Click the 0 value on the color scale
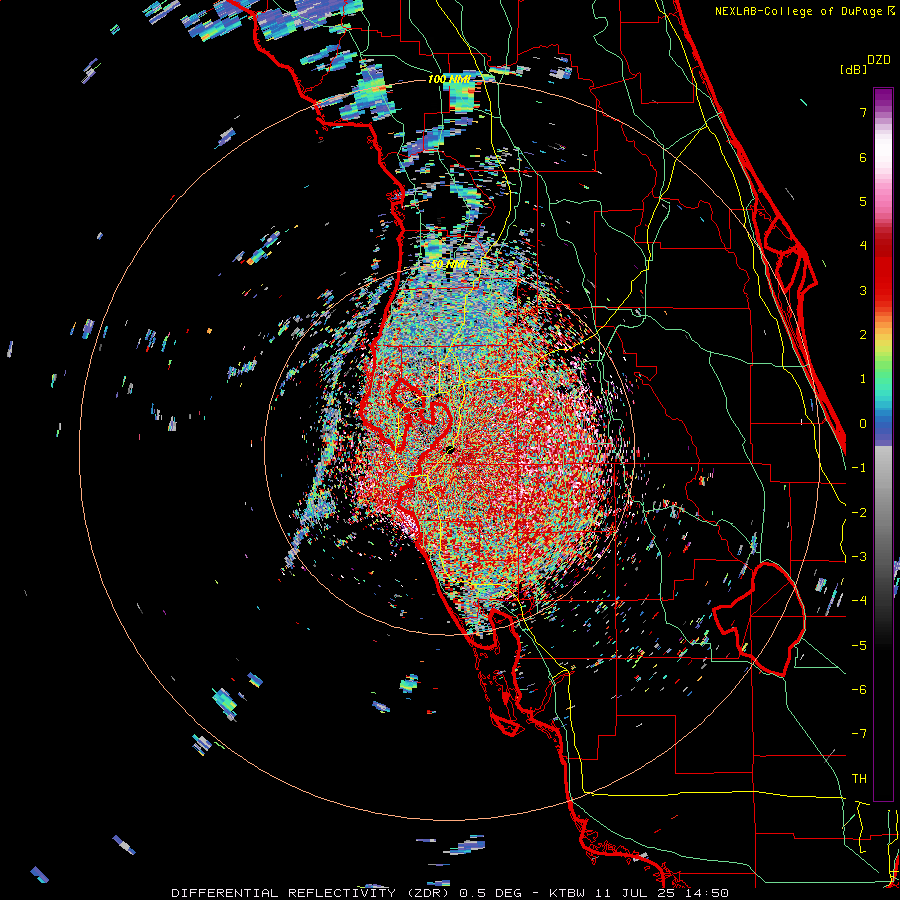This screenshot has width=900, height=900. pyautogui.click(x=863, y=424)
